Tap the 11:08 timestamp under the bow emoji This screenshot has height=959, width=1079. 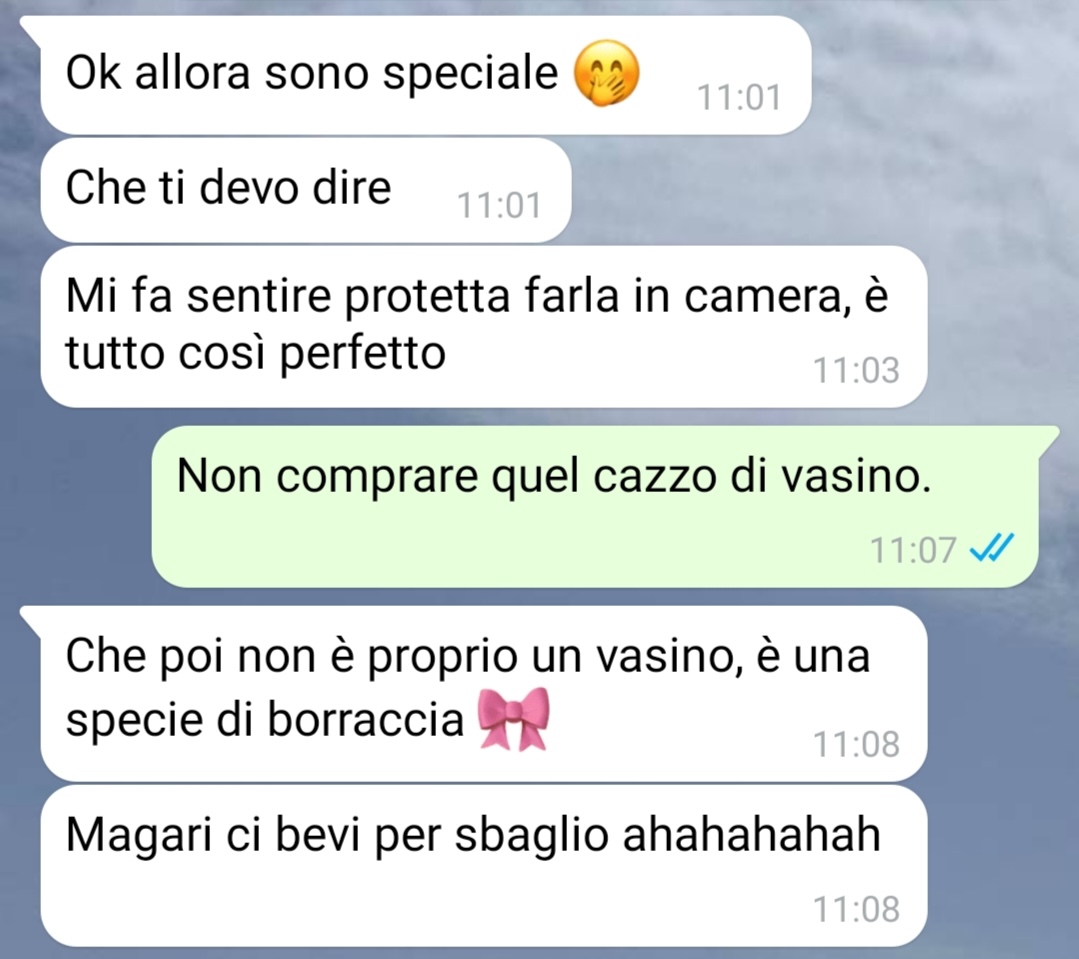click(x=856, y=744)
